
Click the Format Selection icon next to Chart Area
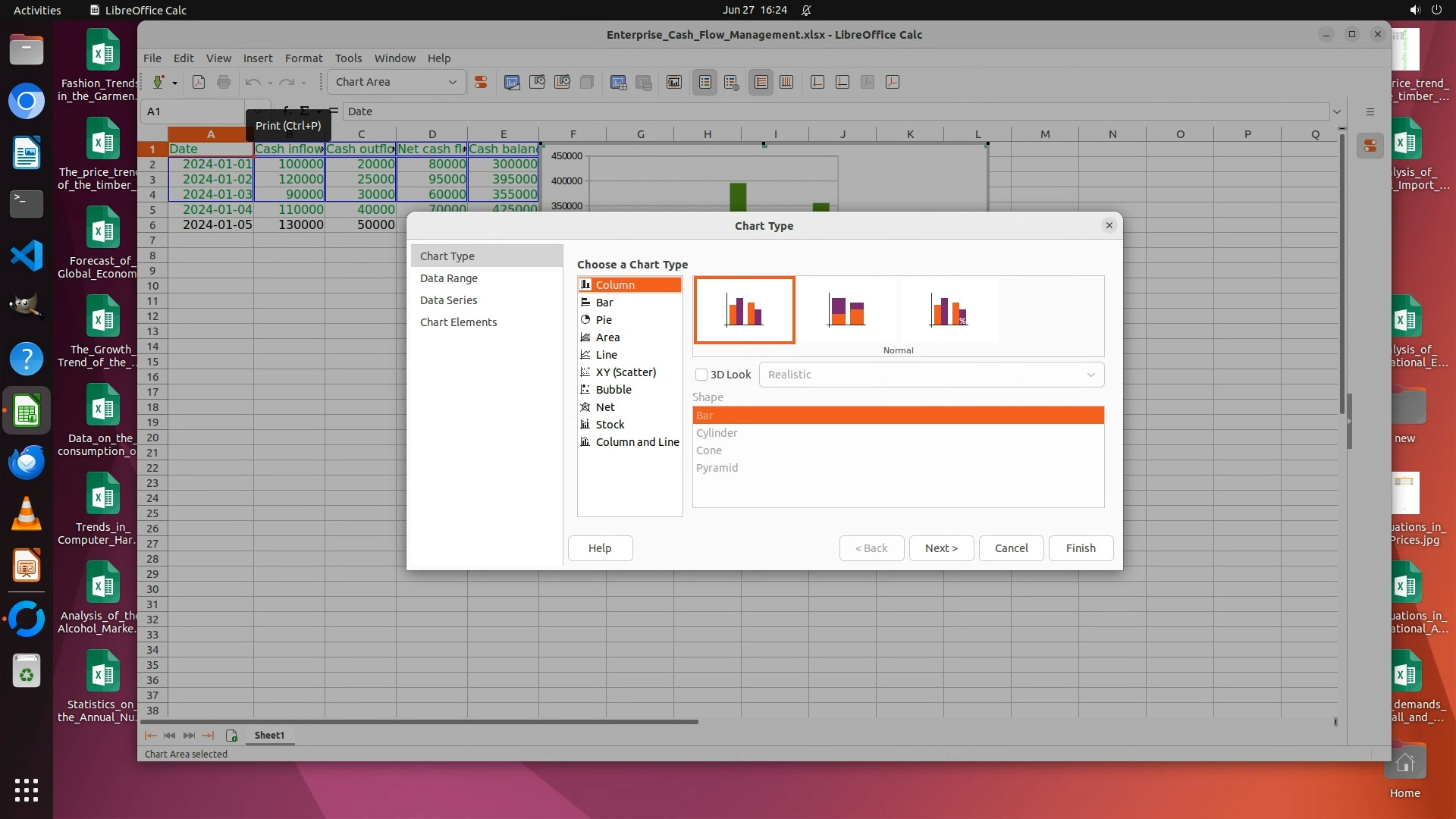[481, 82]
